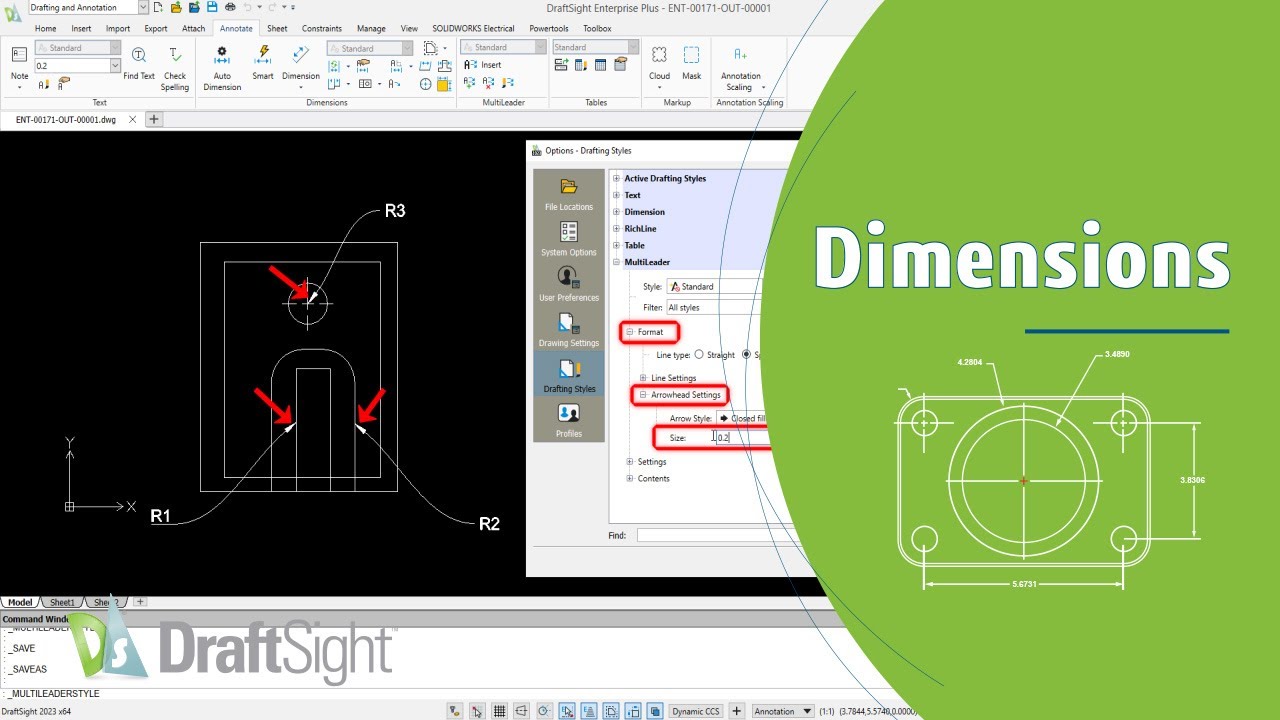This screenshot has width=1280, height=720.
Task: Click the New document icon
Action: click(x=158, y=7)
